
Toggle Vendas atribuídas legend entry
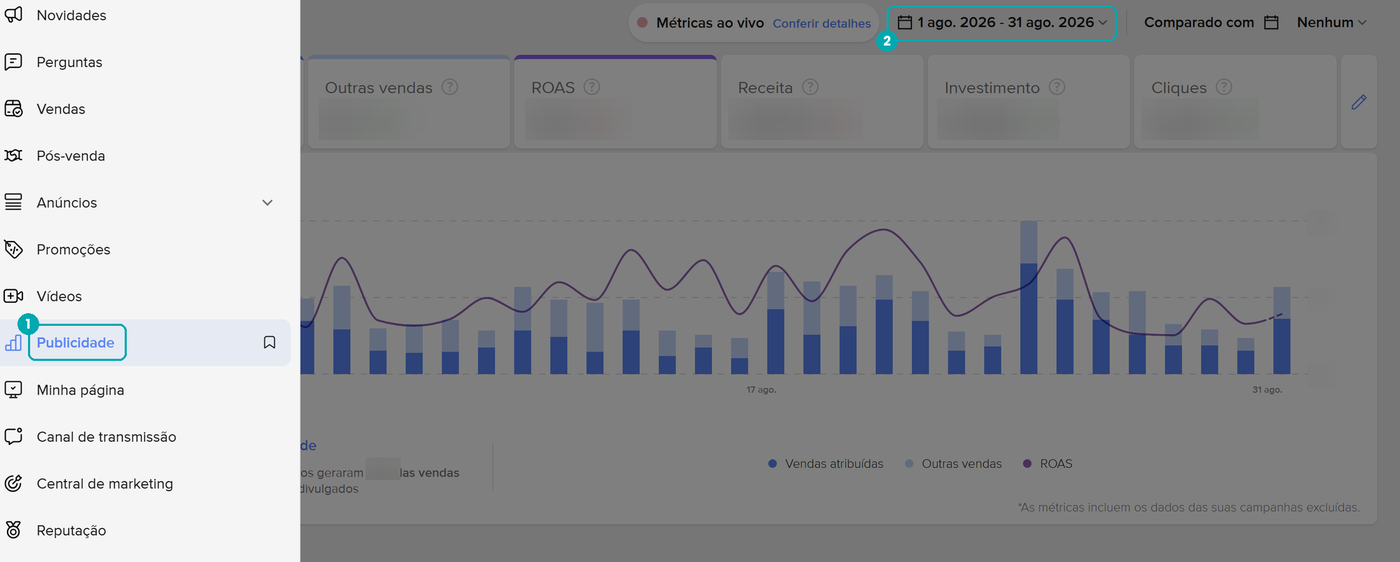click(x=826, y=464)
